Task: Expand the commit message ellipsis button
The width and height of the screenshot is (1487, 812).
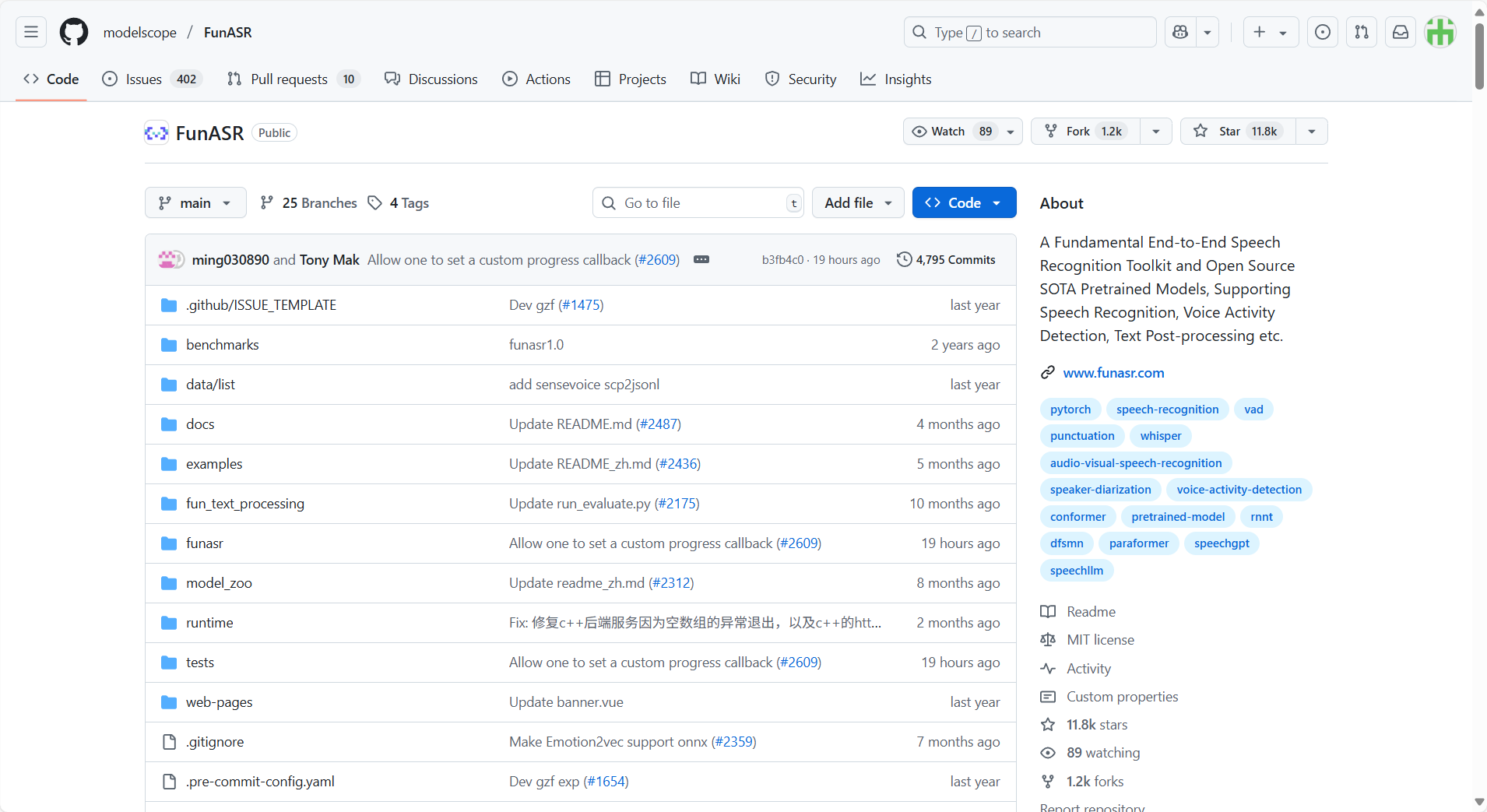Action: pyautogui.click(x=701, y=259)
